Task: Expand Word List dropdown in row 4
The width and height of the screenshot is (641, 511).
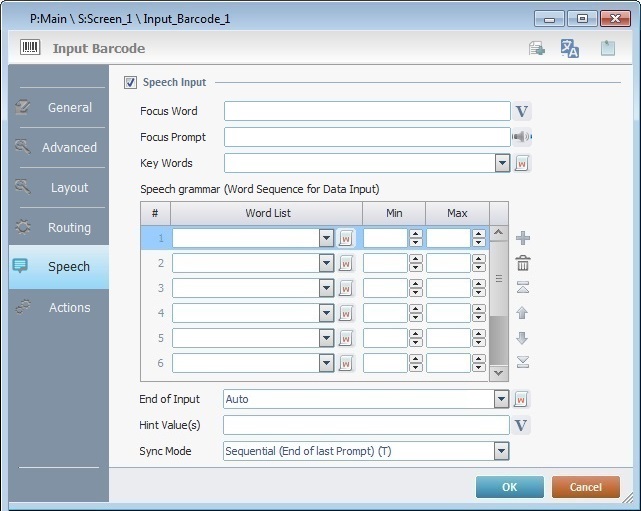Action: pos(326,313)
